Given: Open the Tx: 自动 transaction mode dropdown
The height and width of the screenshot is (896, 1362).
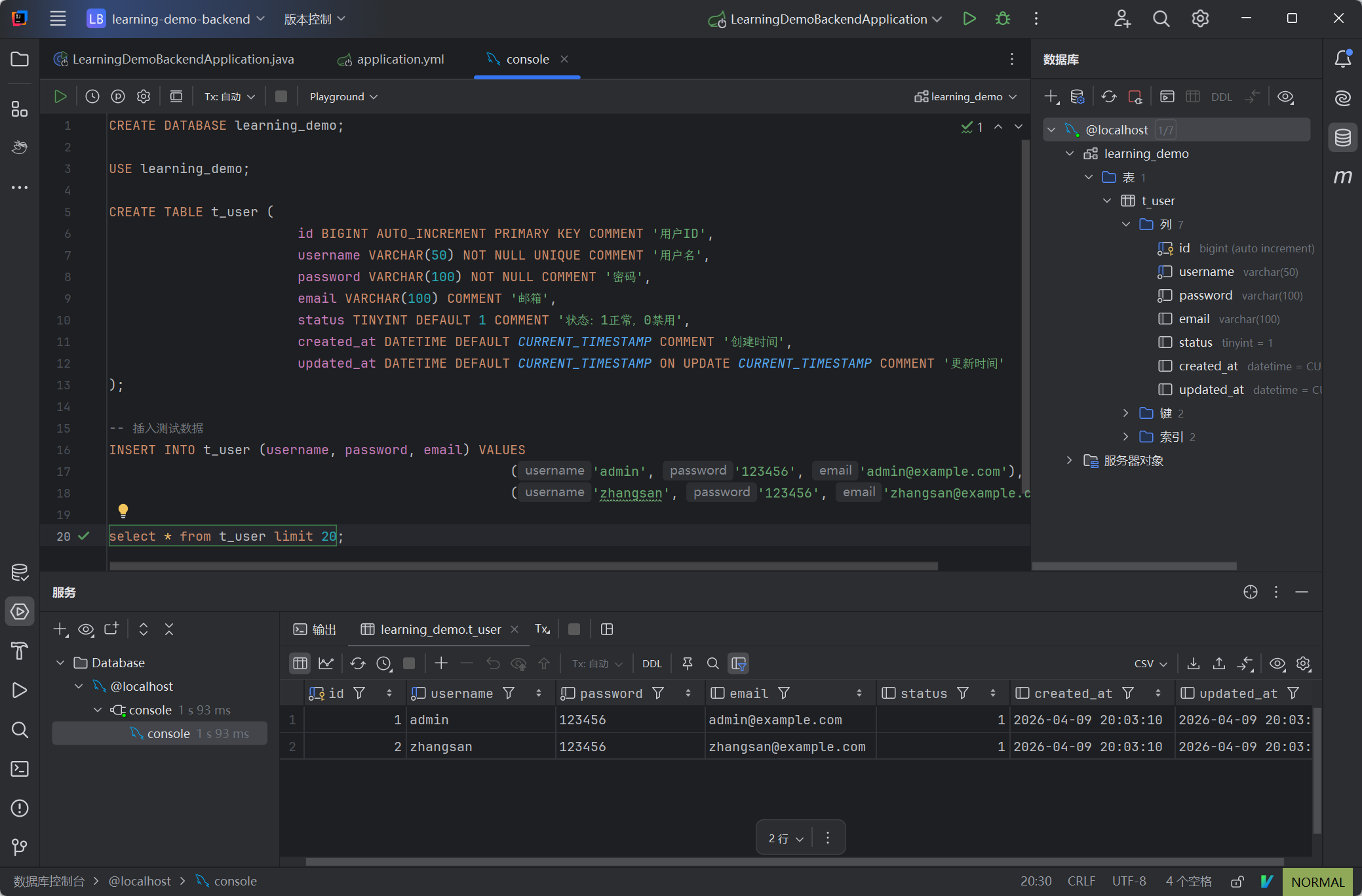Looking at the screenshot, I should (x=229, y=96).
